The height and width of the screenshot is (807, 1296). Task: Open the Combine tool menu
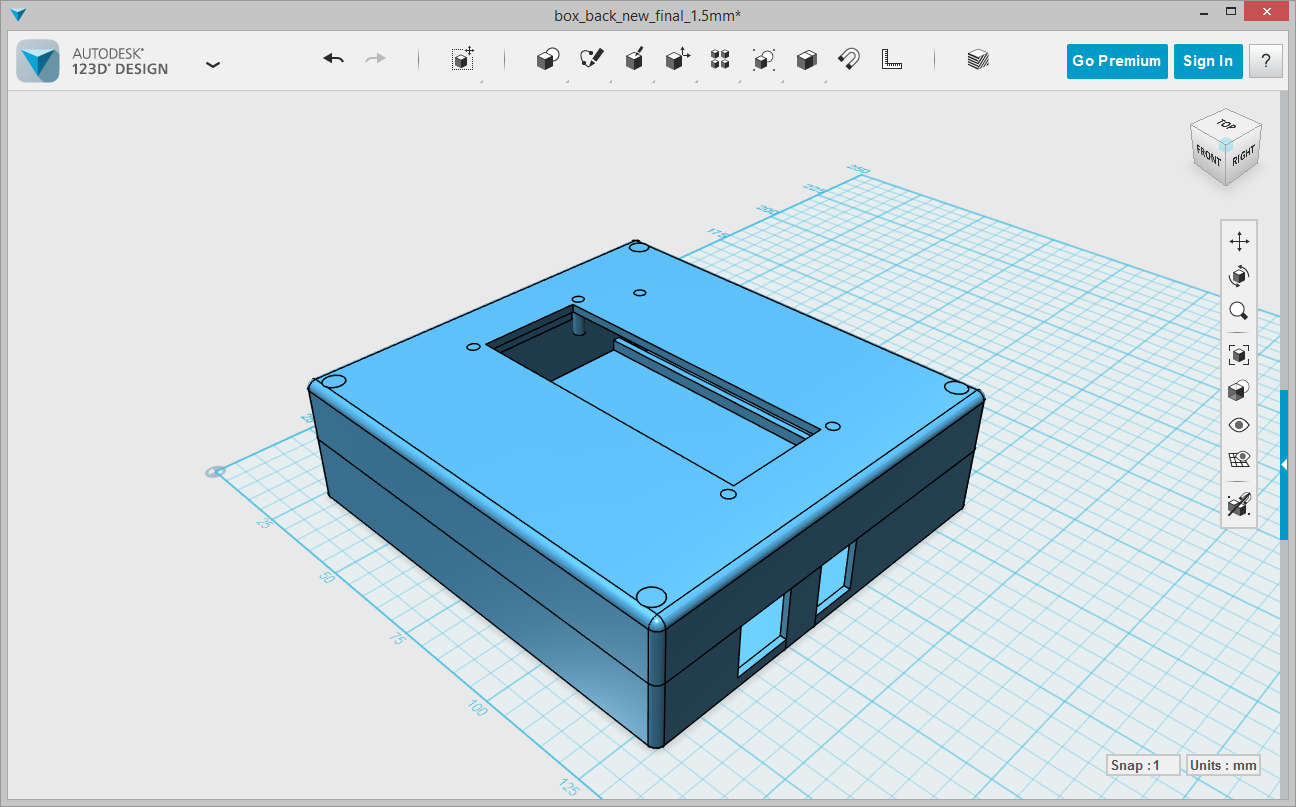click(806, 60)
